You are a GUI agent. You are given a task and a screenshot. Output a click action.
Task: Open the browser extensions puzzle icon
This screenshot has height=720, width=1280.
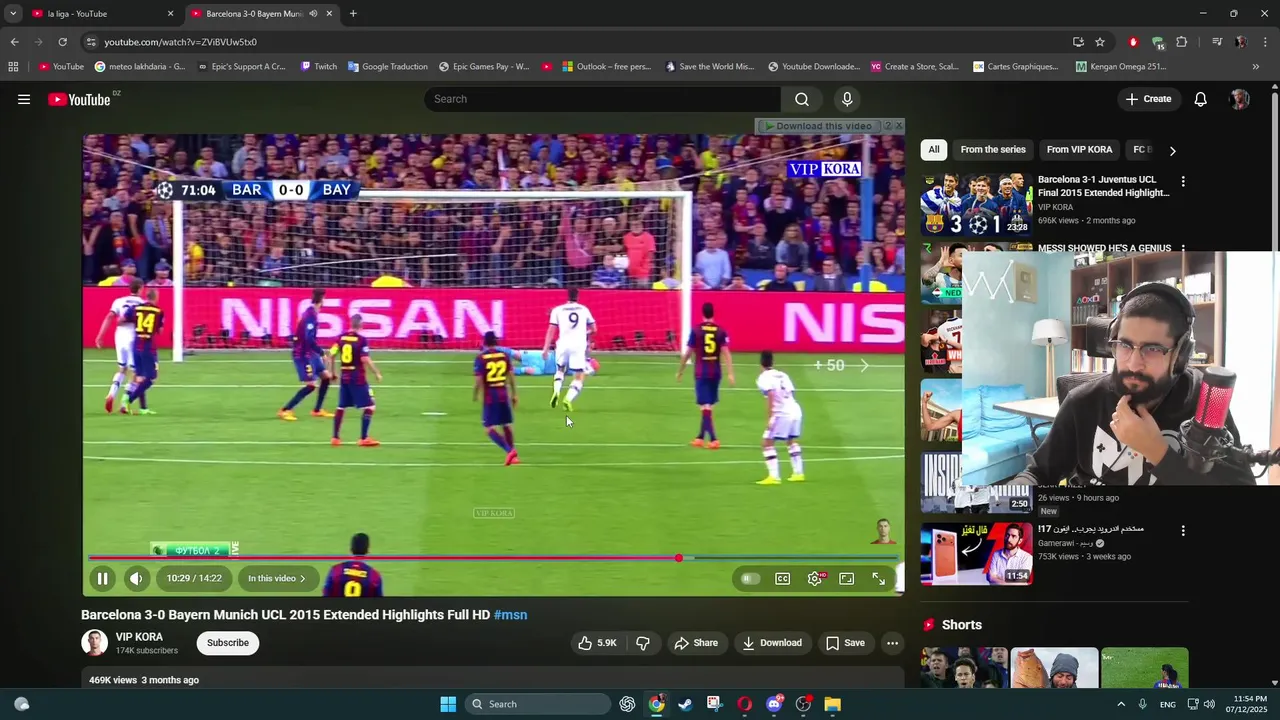click(x=1182, y=42)
